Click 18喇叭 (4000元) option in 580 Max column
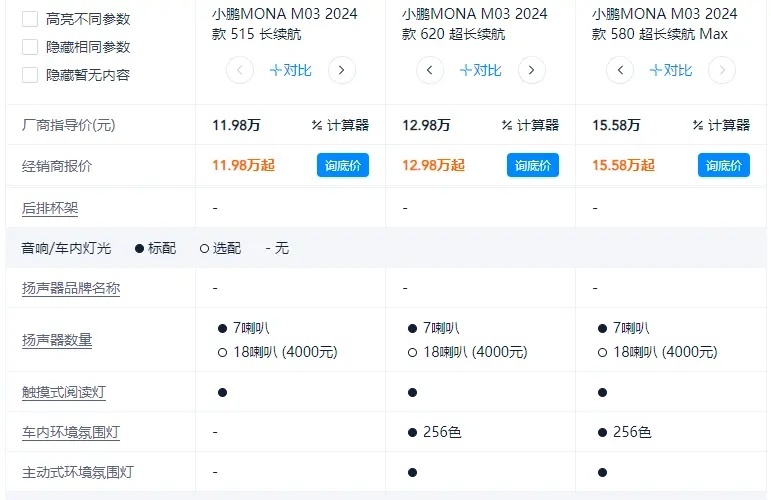The width and height of the screenshot is (771, 500). (x=658, y=352)
